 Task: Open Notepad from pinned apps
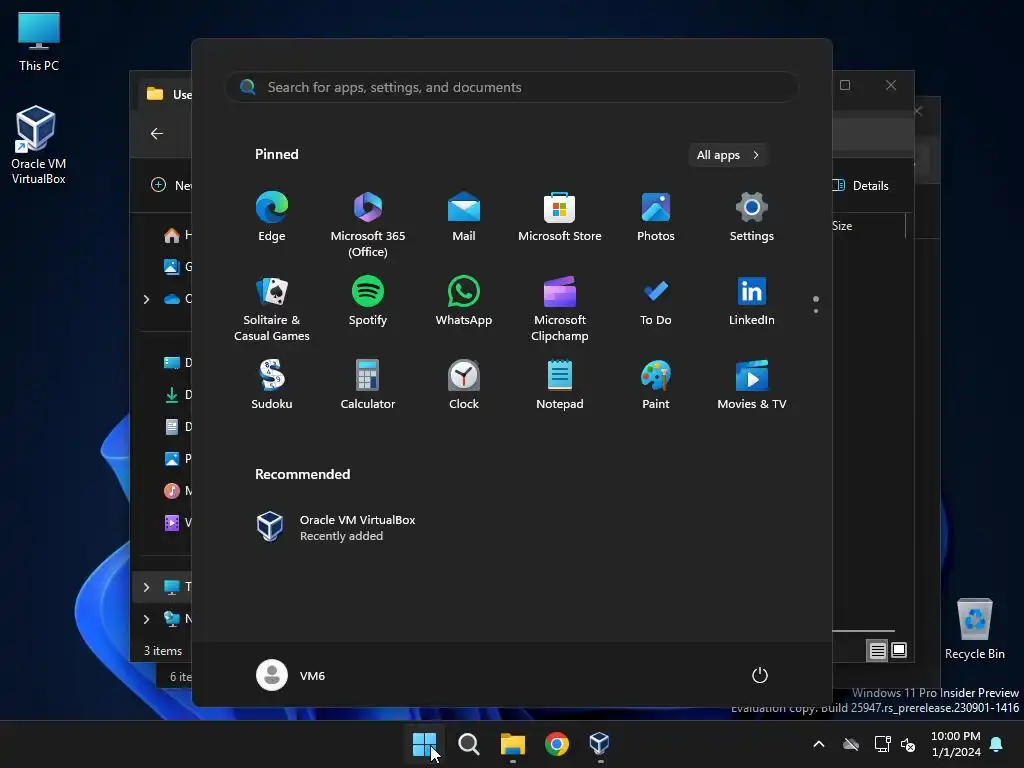560,385
